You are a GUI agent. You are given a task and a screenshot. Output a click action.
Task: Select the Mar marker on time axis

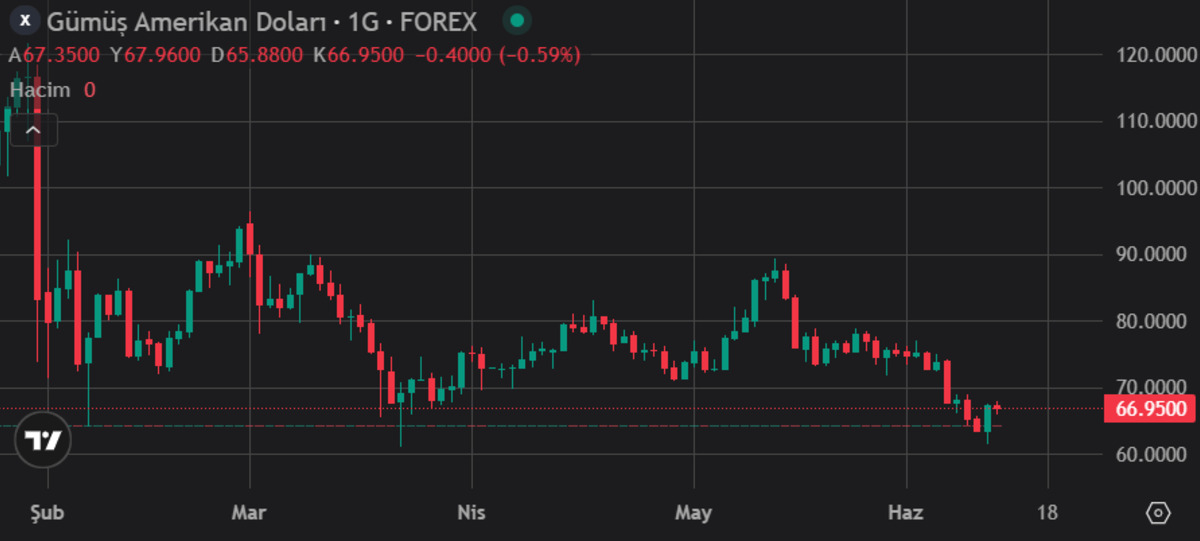[248, 513]
